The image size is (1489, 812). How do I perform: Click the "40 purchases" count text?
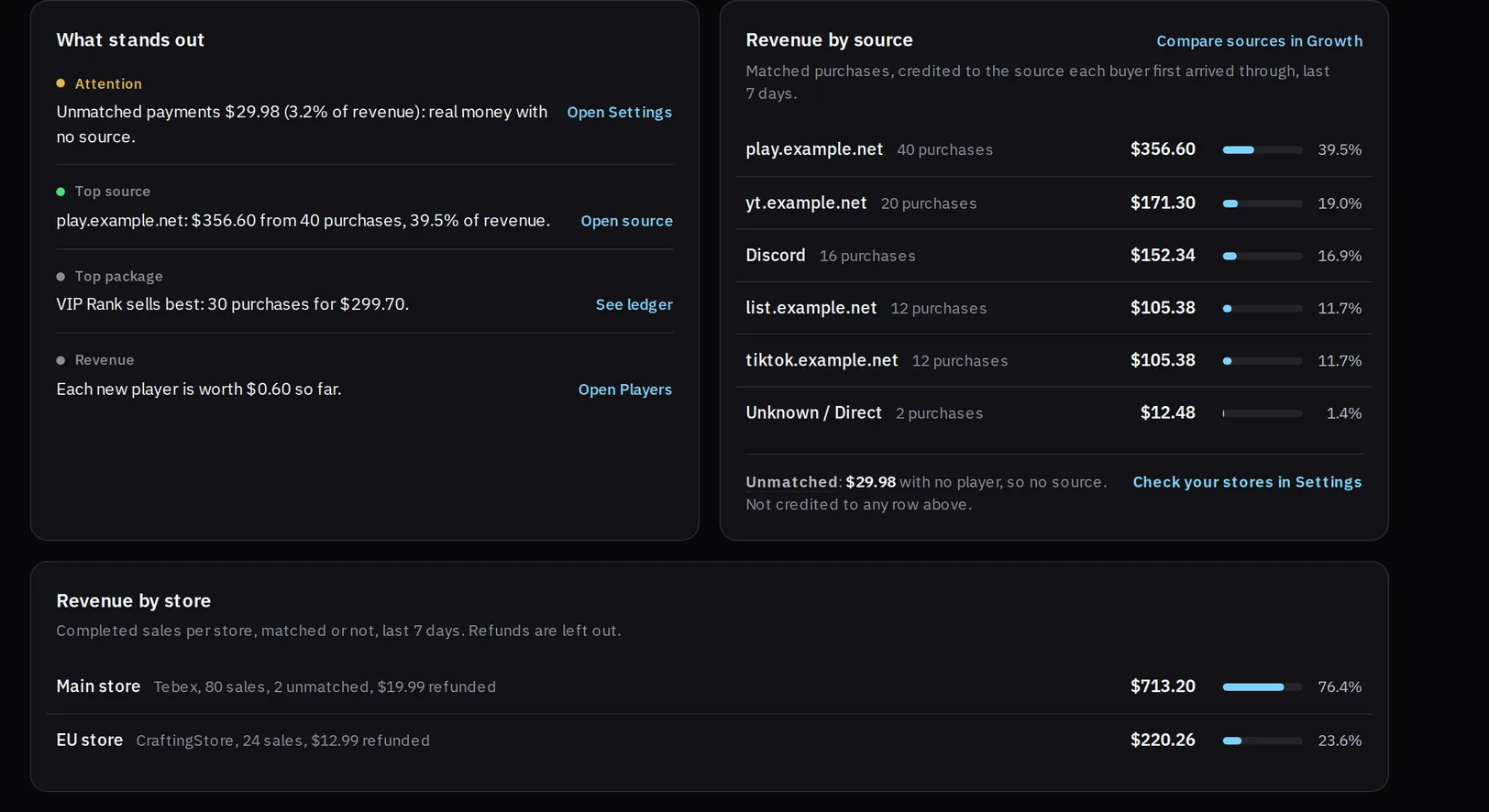click(944, 149)
